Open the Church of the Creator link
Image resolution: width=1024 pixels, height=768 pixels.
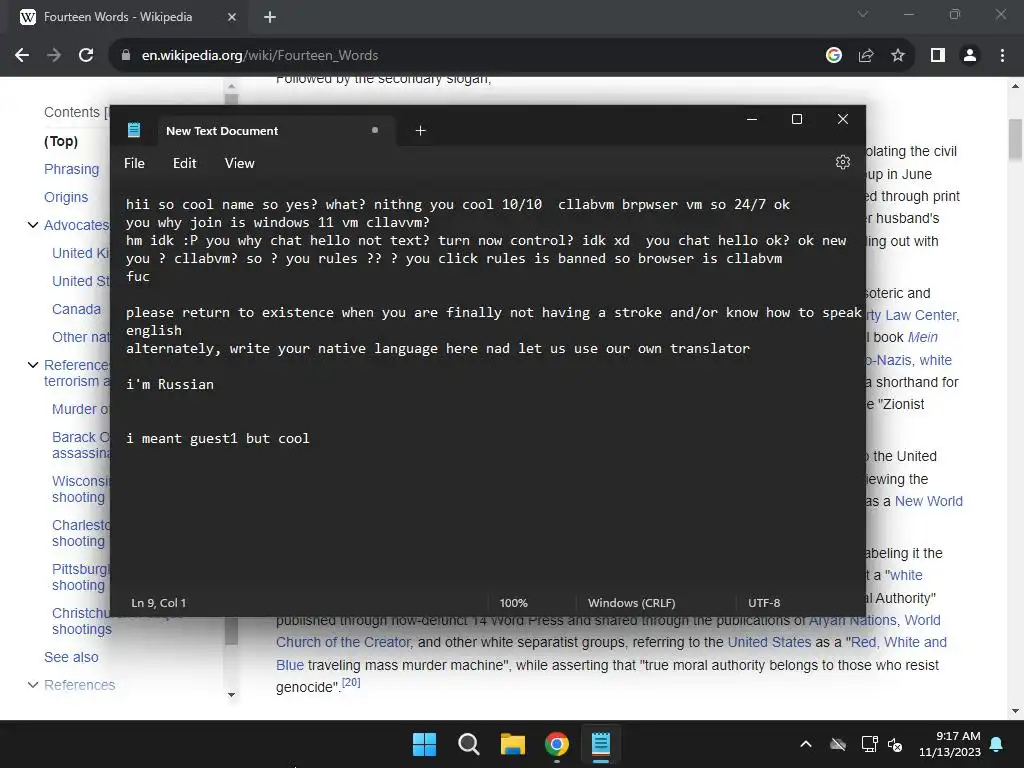click(344, 642)
